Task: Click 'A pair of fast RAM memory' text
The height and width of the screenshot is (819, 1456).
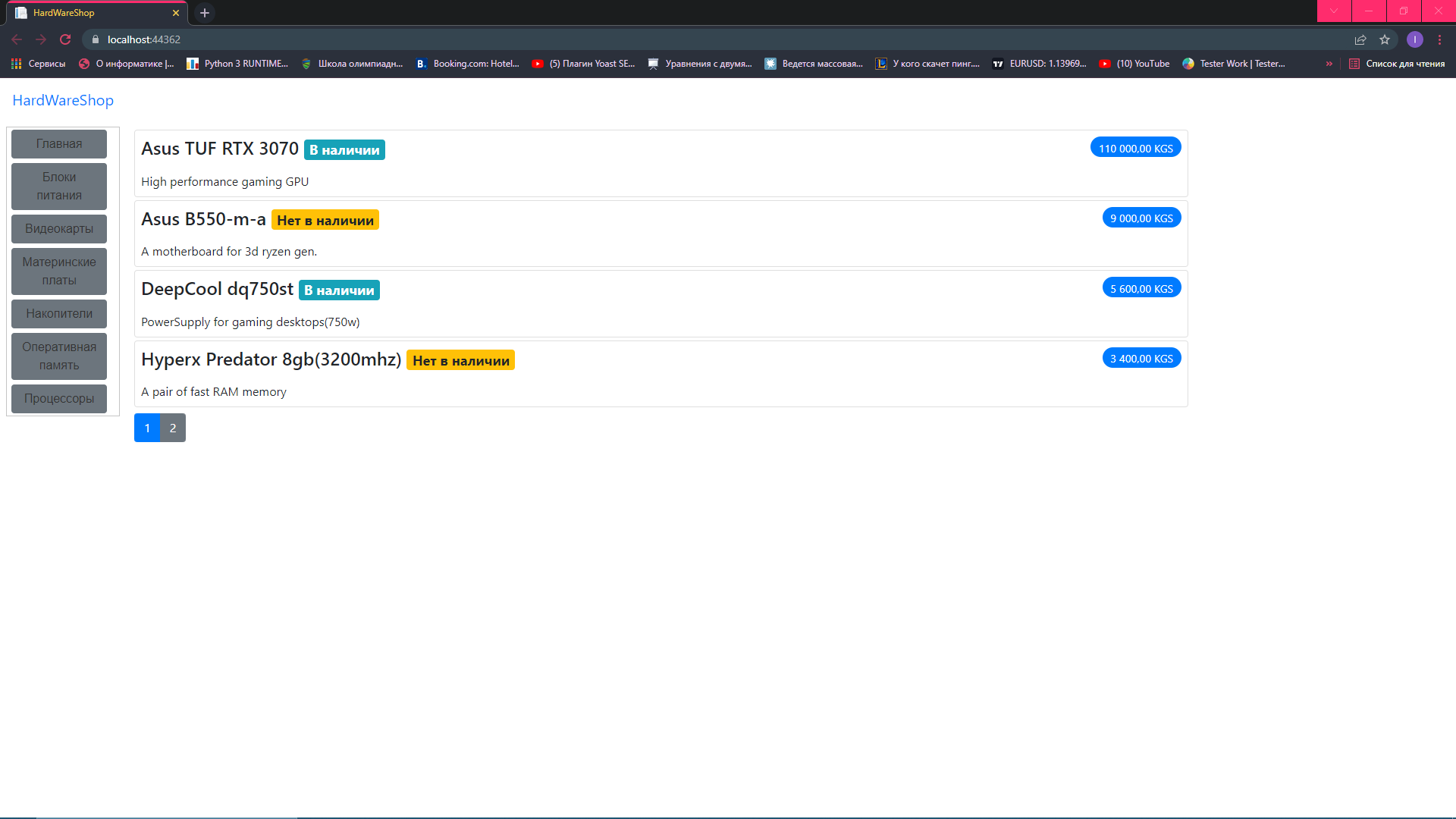Action: click(x=214, y=392)
